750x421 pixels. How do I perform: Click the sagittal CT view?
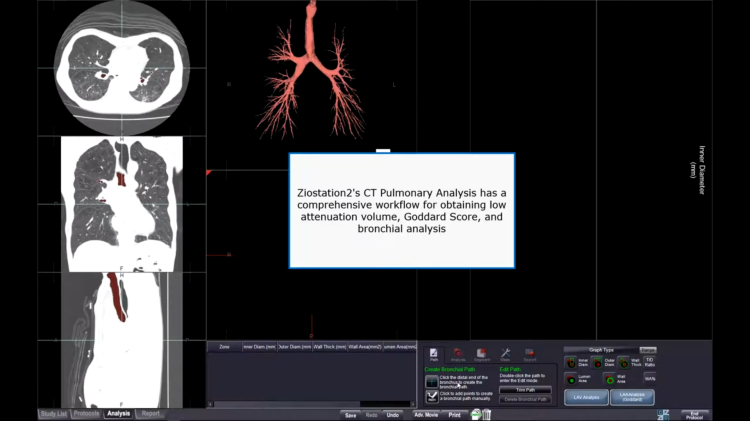point(121,340)
